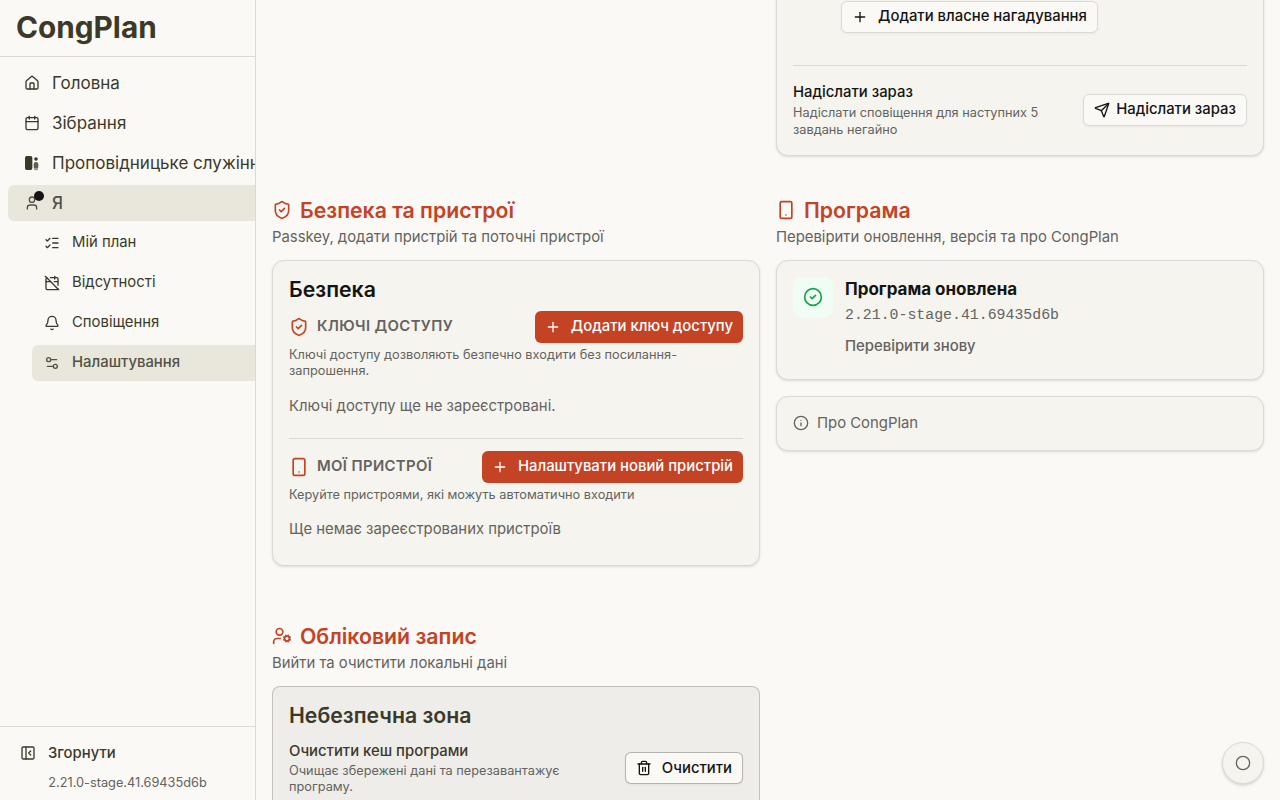This screenshot has width=1280, height=800.
Task: Click the person icon beside Я
Action: [32, 203]
